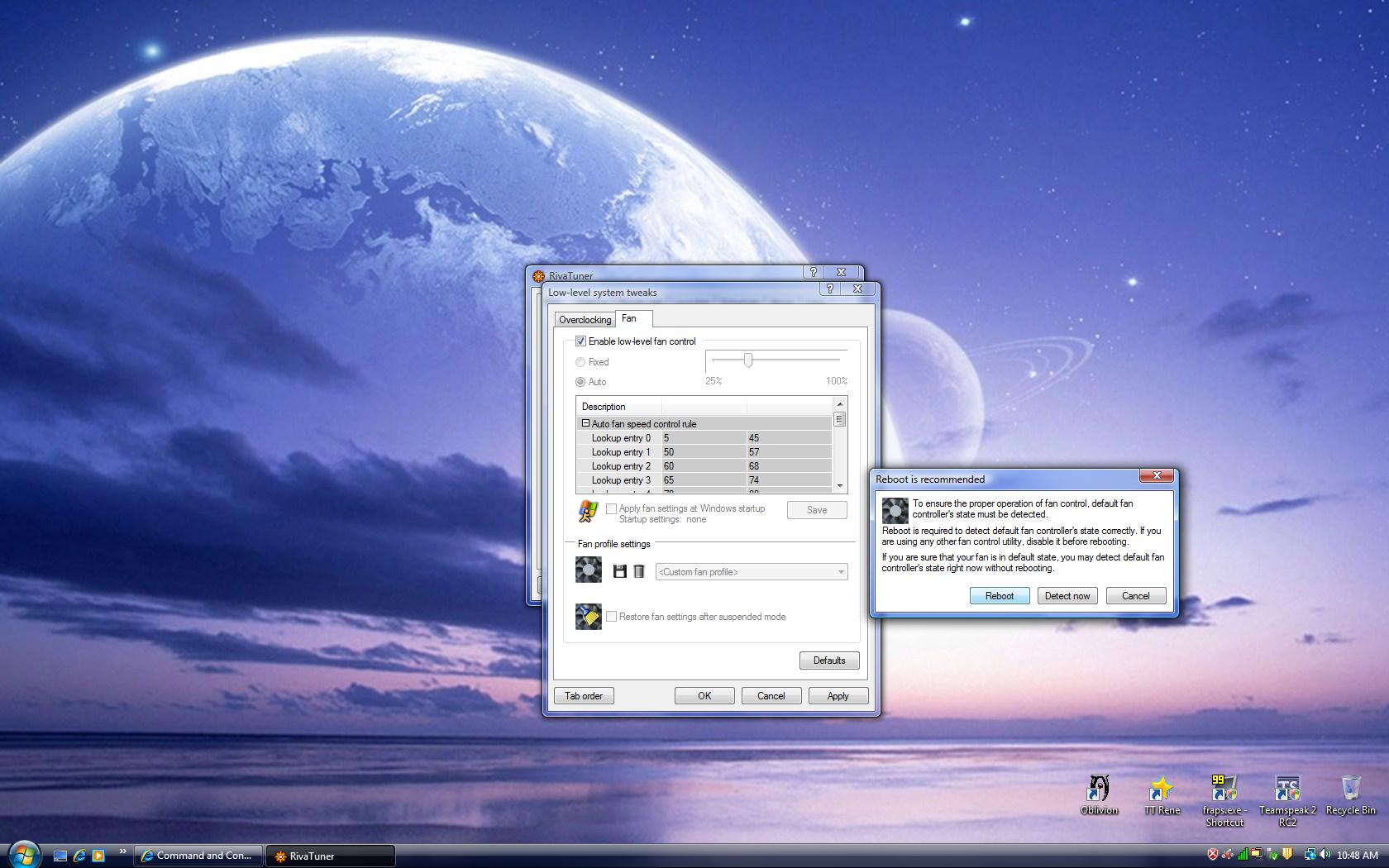
Task: Click the Reboot button
Action: click(x=999, y=596)
